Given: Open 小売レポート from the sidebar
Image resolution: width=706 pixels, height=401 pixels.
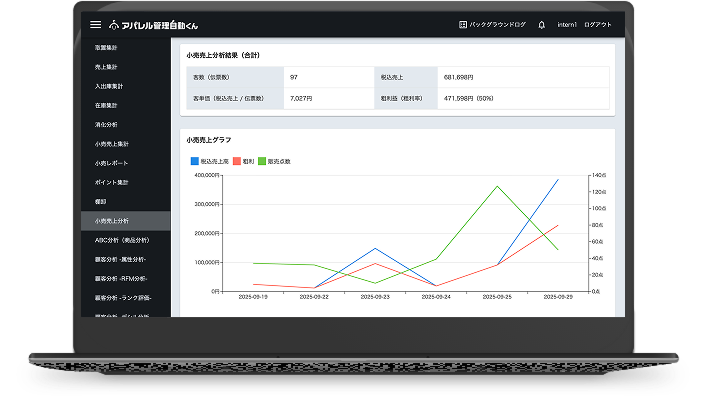Looking at the screenshot, I should click(x=111, y=163).
